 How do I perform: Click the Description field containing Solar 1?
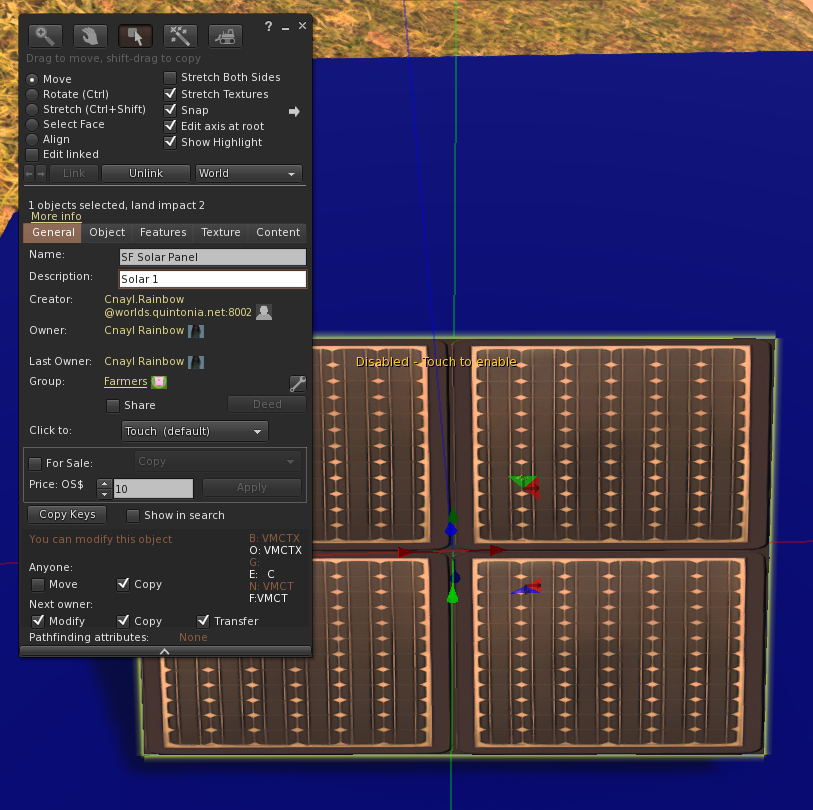tap(212, 279)
